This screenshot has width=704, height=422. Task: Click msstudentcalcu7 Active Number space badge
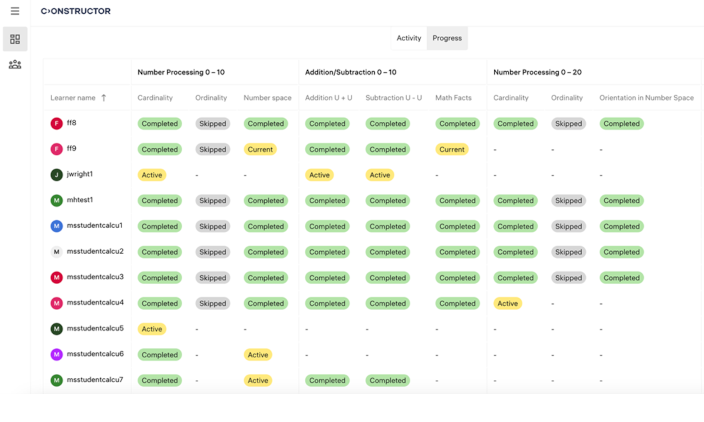(258, 380)
